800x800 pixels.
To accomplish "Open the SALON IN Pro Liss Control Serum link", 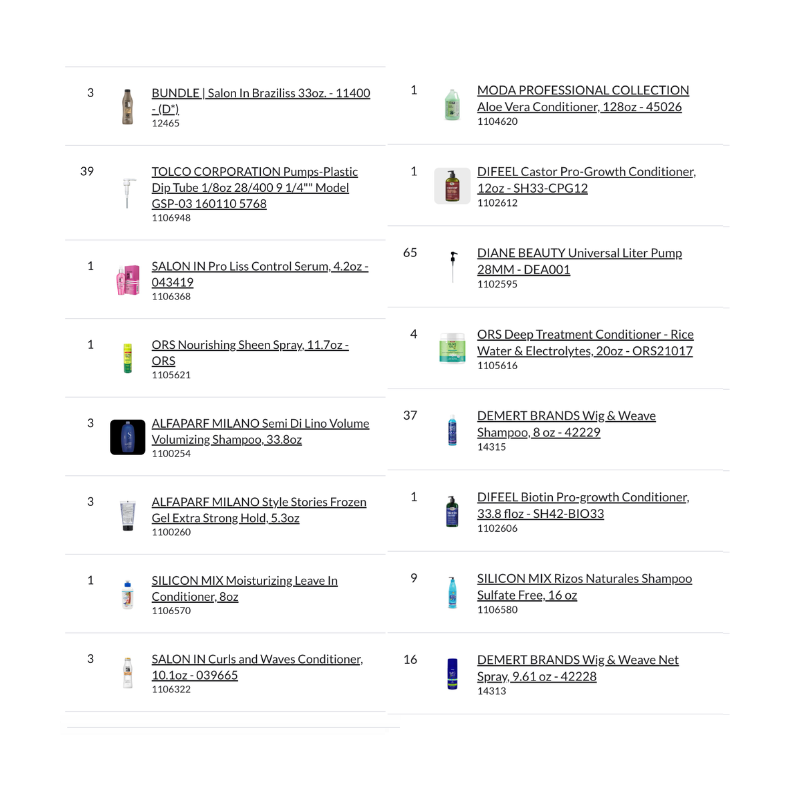I will click(x=259, y=274).
